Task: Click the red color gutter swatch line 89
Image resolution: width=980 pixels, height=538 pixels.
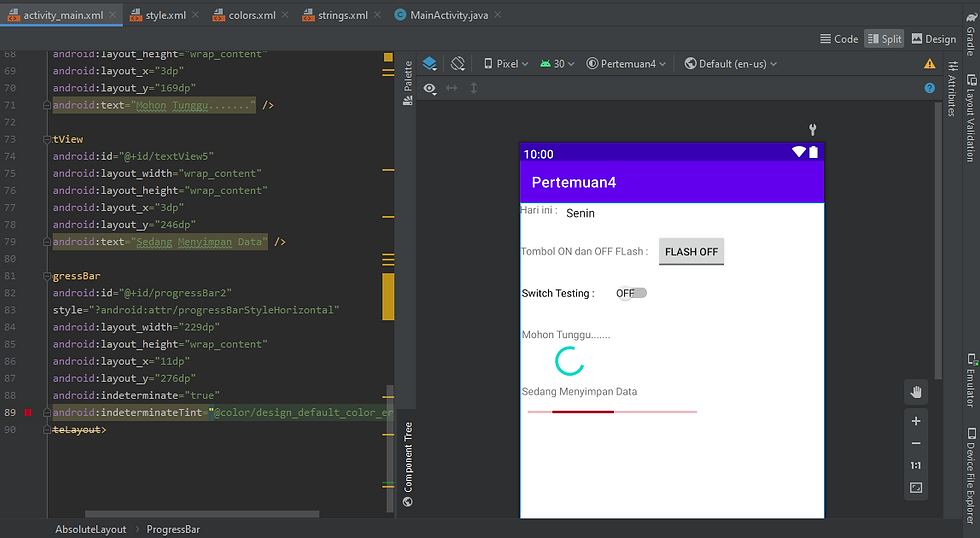Action: 28,412
